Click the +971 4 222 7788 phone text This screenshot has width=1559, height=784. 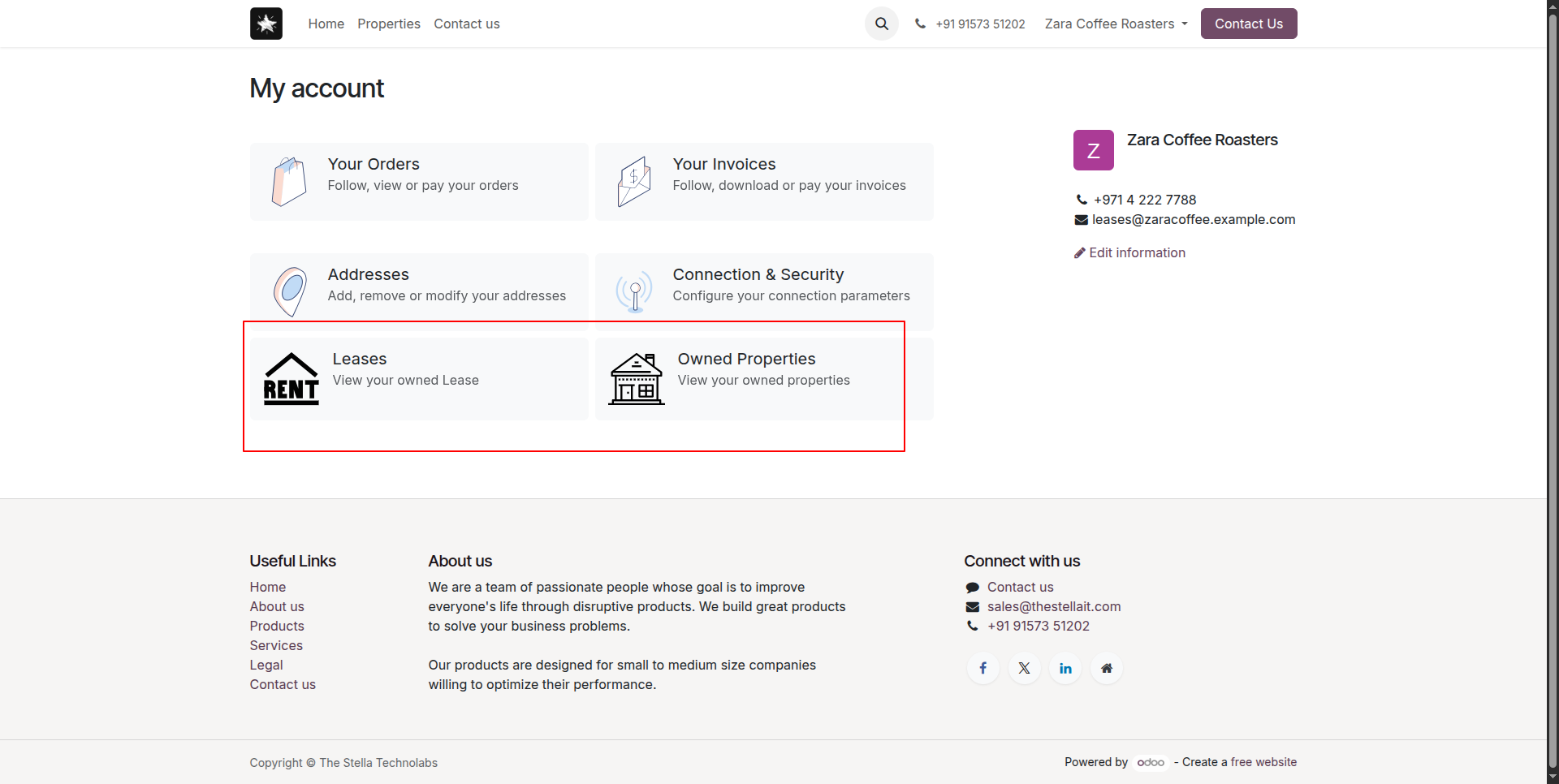coord(1145,200)
